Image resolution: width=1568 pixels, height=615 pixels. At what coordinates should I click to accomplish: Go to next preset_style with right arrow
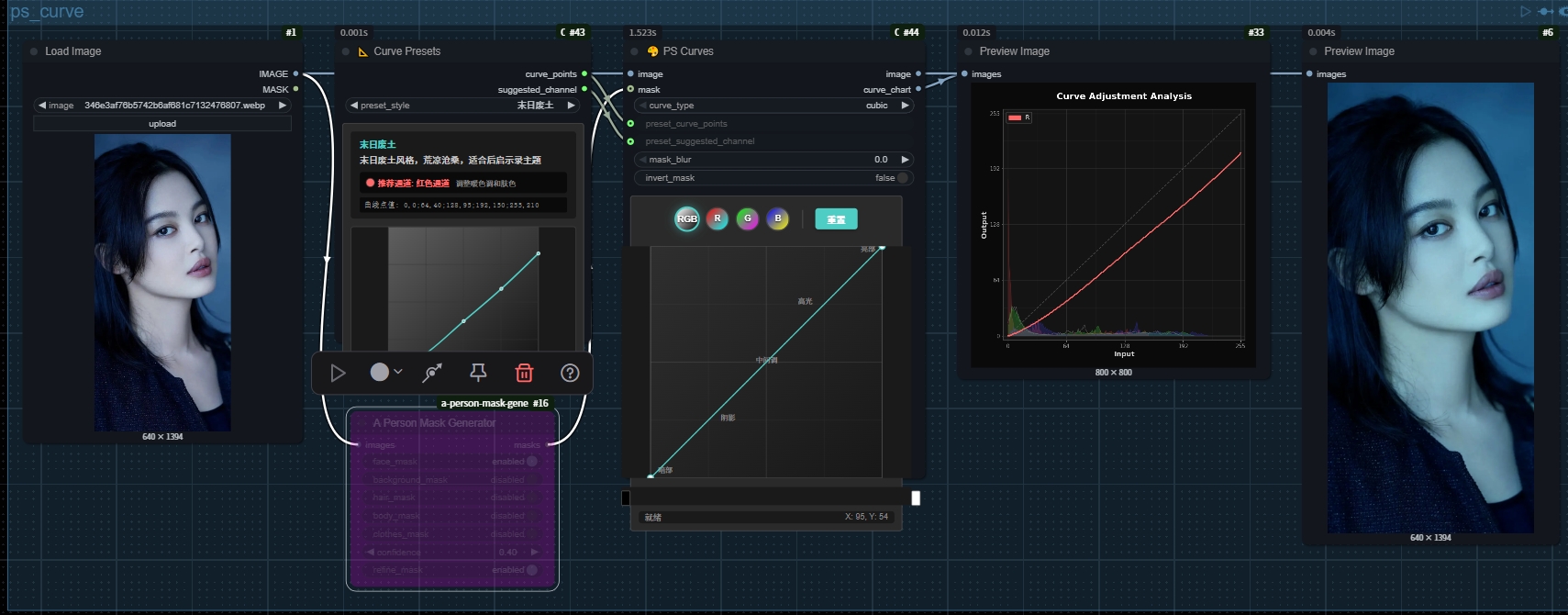[x=572, y=106]
